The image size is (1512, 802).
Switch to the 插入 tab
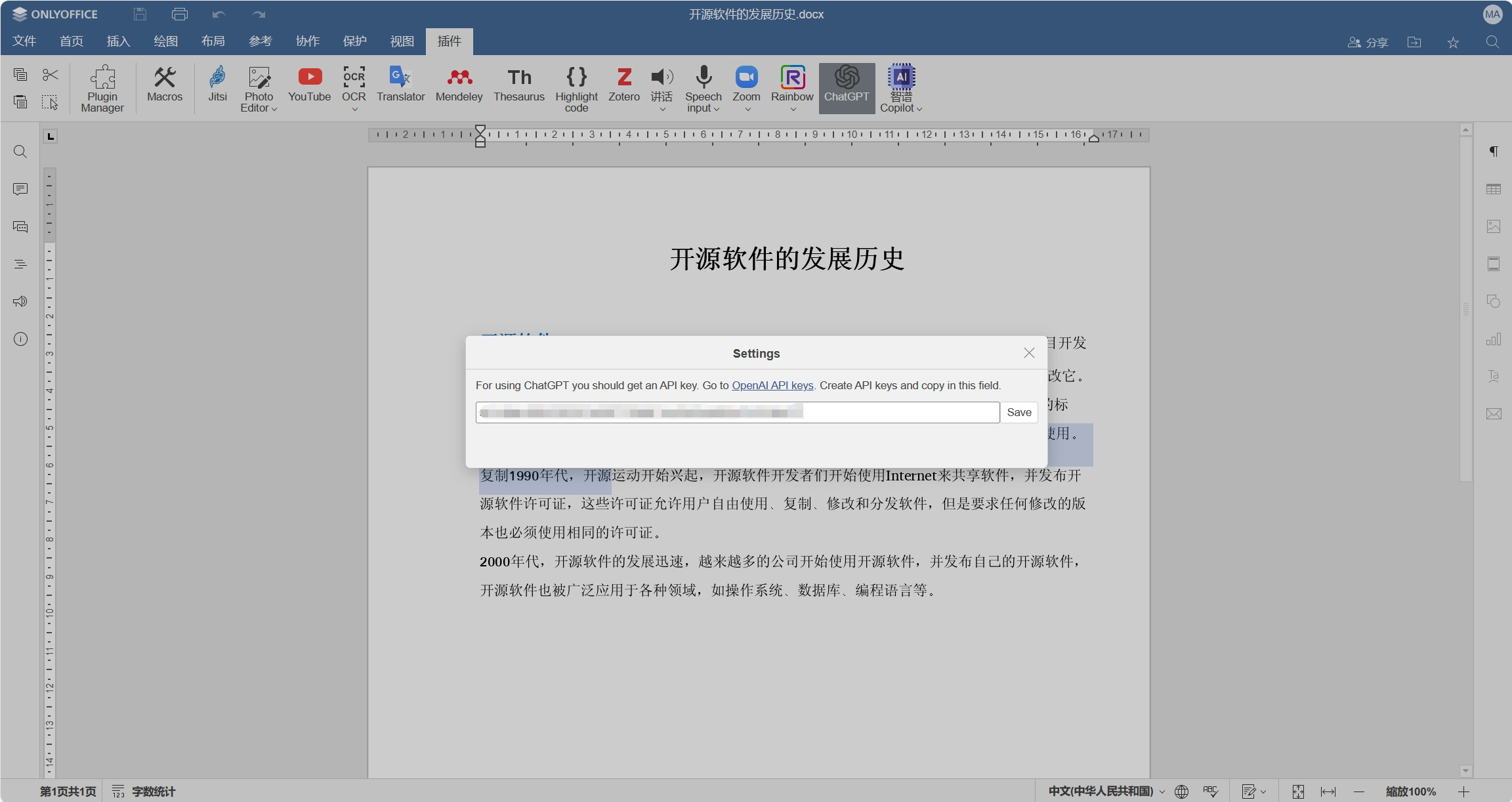[119, 41]
